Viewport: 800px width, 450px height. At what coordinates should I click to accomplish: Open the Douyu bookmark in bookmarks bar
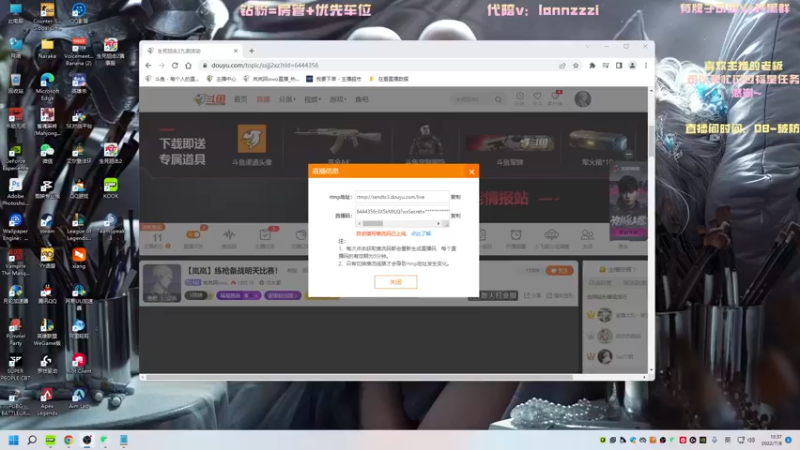point(172,79)
